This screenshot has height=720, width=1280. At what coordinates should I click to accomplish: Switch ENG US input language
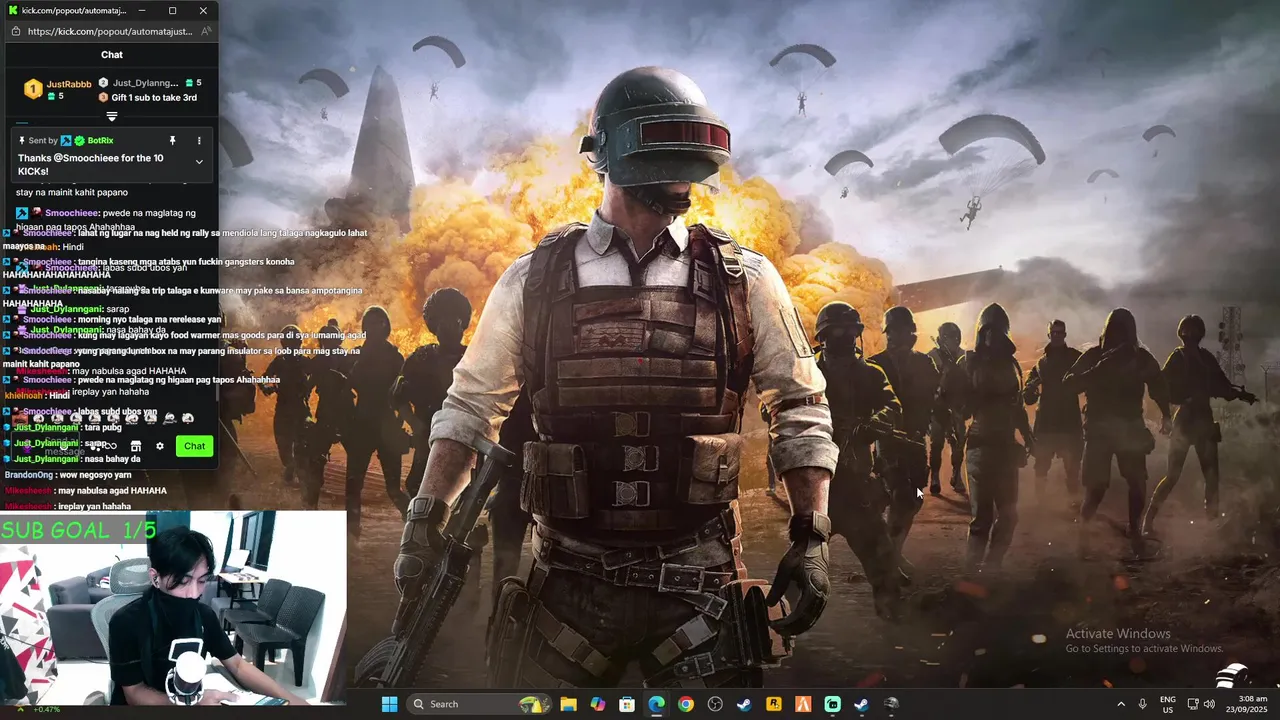pos(1168,704)
